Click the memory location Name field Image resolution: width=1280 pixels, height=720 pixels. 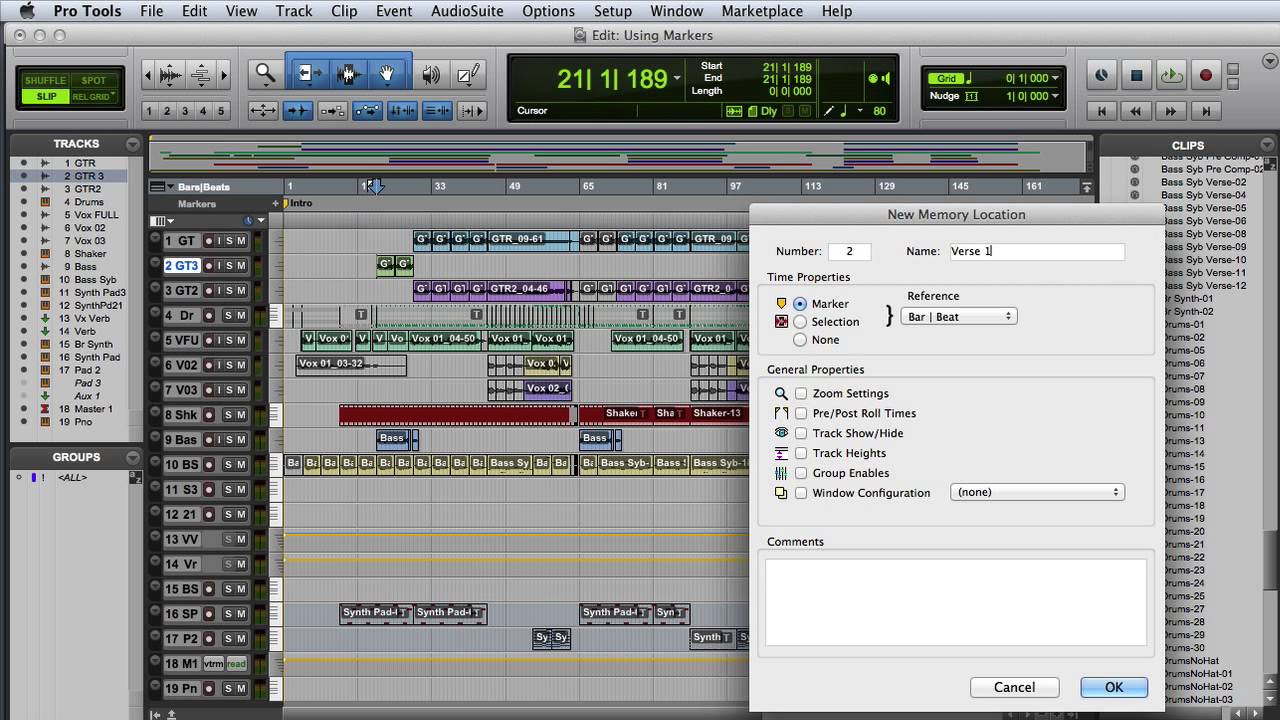pos(1037,251)
